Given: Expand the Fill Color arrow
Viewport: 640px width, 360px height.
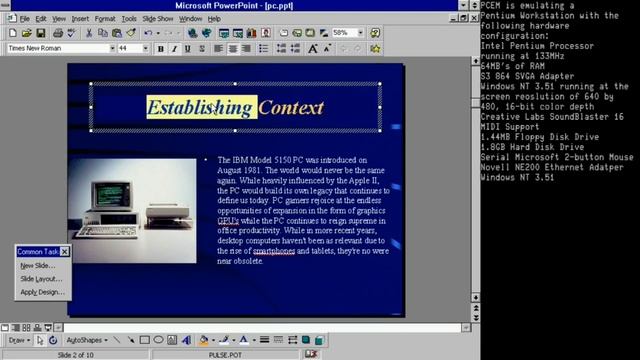Looking at the screenshot, I should click(213, 340).
